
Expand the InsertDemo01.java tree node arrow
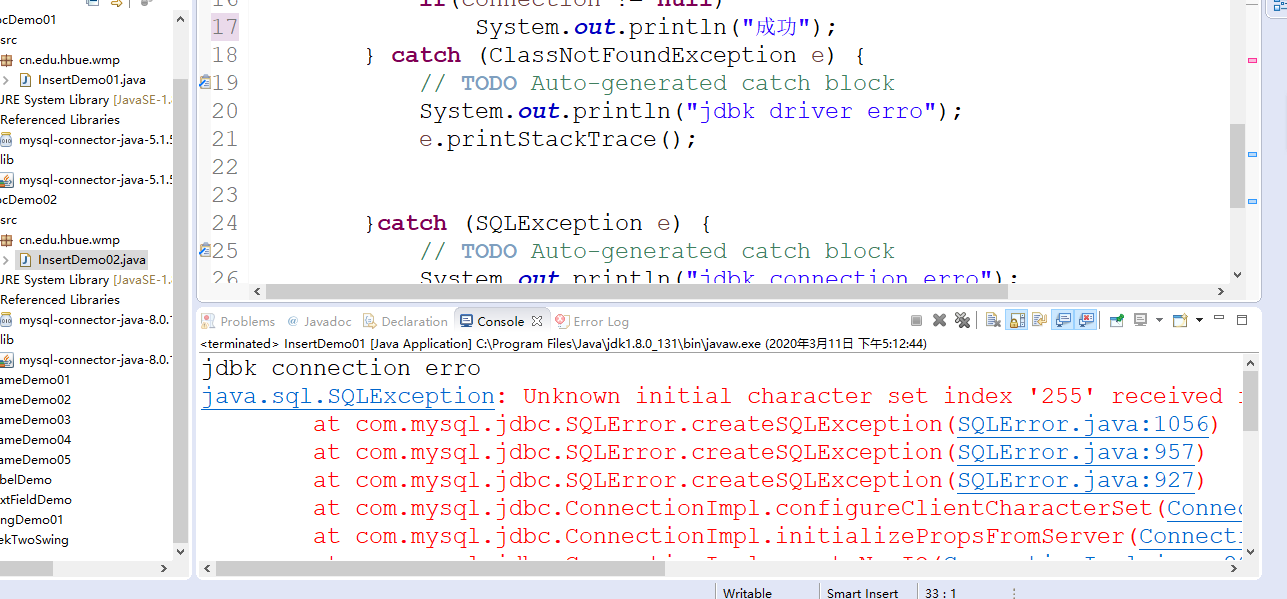[x=6, y=80]
